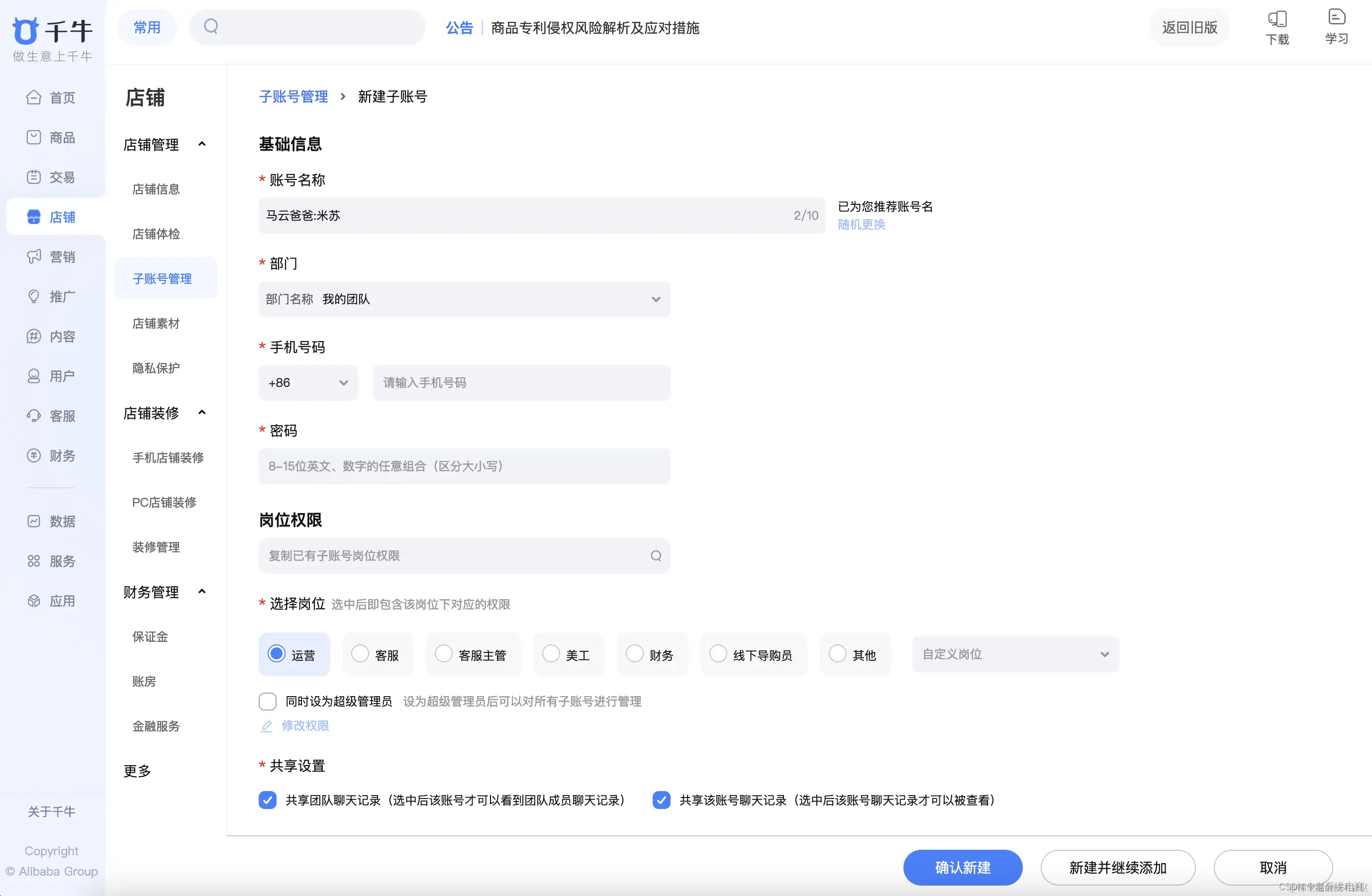Image resolution: width=1372 pixels, height=896 pixels.
Task: Open the 部门名称 department dropdown
Action: point(464,299)
